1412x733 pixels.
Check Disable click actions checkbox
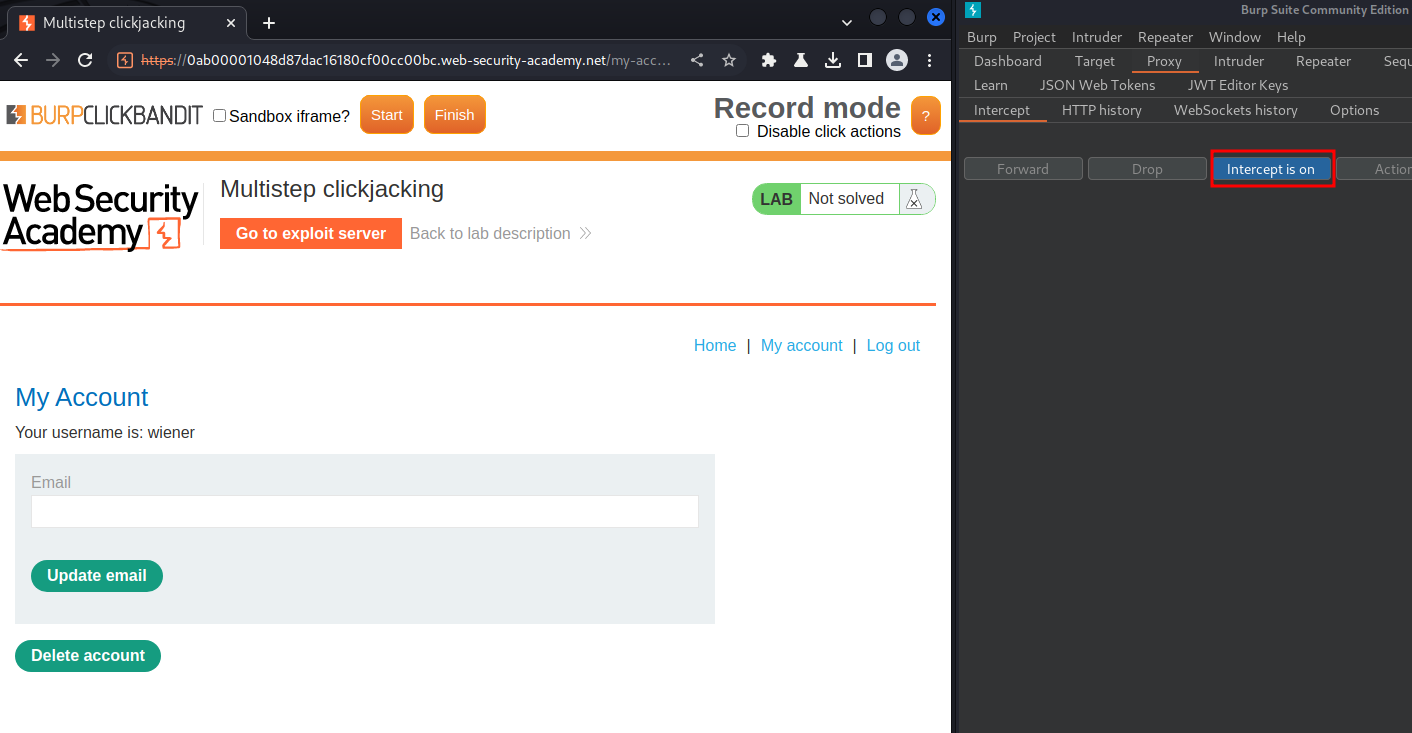(x=742, y=131)
